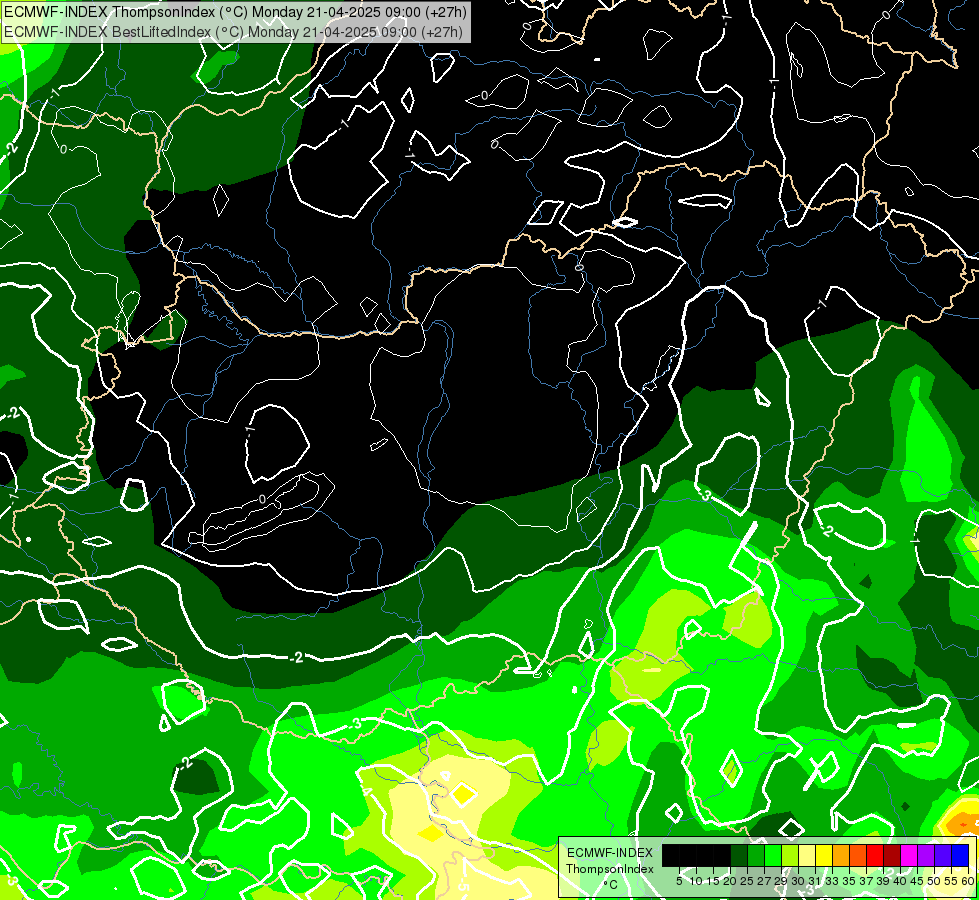Click the legend tick value 35

tap(850, 881)
